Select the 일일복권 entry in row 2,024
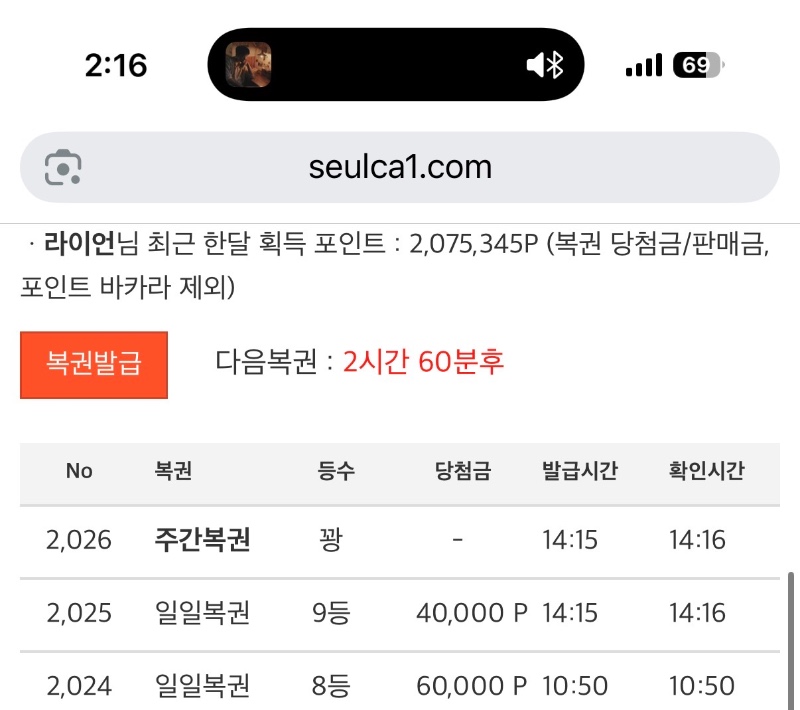Screen dimensions: 800x710 (x=202, y=686)
